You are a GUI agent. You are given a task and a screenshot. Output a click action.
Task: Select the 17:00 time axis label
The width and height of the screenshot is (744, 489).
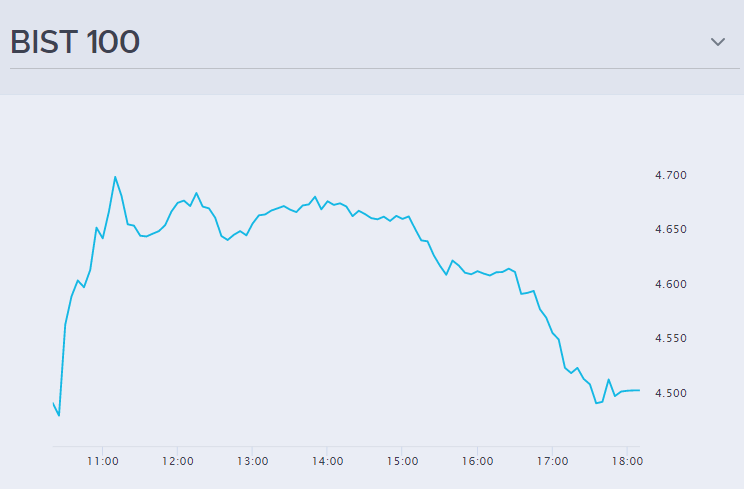pos(552,461)
